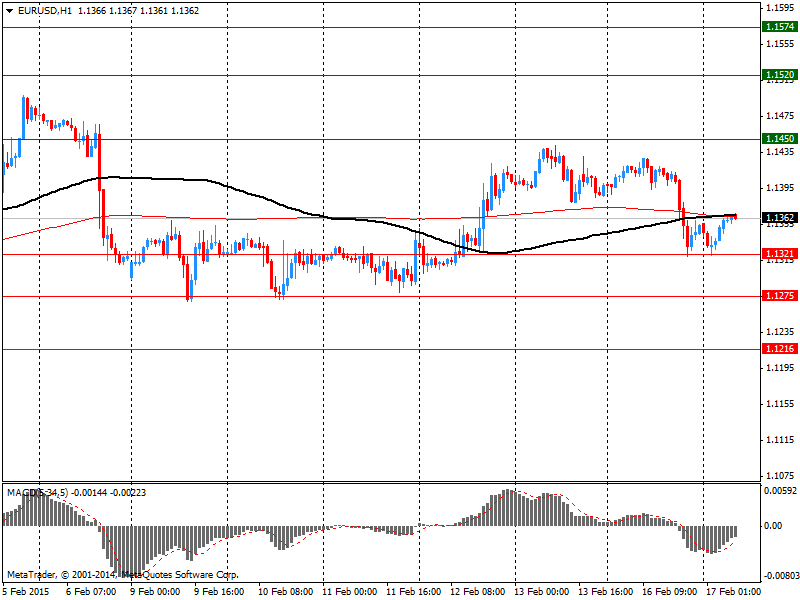Click the 1.1075 price scale value
Screen dimensions: 800x600
[781, 476]
